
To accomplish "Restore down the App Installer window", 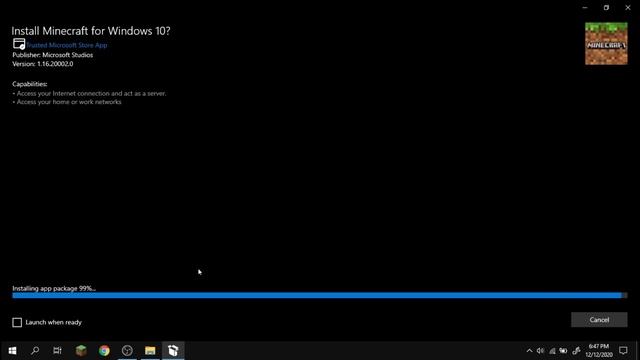I will [606, 8].
